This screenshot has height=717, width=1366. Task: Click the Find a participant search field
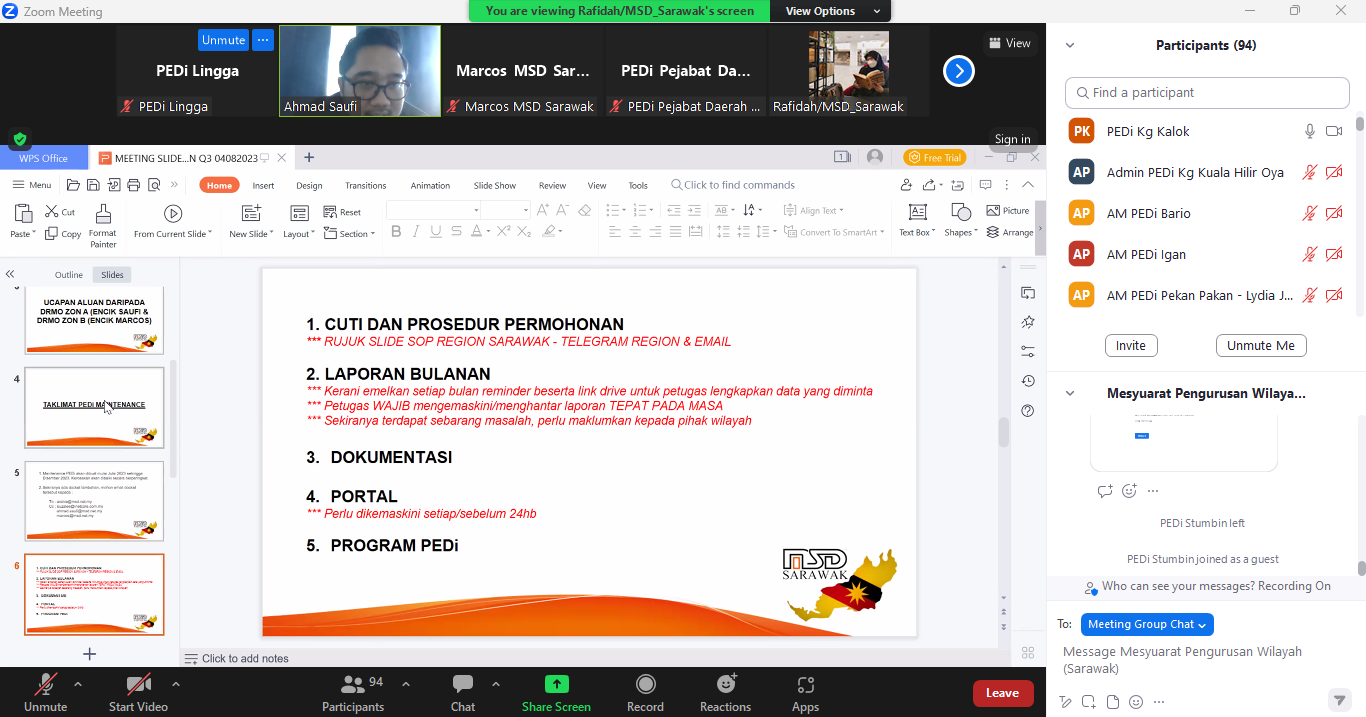click(x=1207, y=93)
